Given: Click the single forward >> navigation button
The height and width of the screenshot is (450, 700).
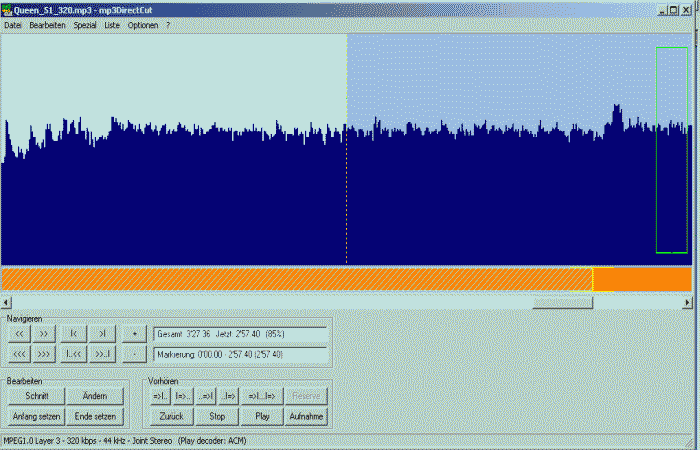Looking at the screenshot, I should [45, 334].
